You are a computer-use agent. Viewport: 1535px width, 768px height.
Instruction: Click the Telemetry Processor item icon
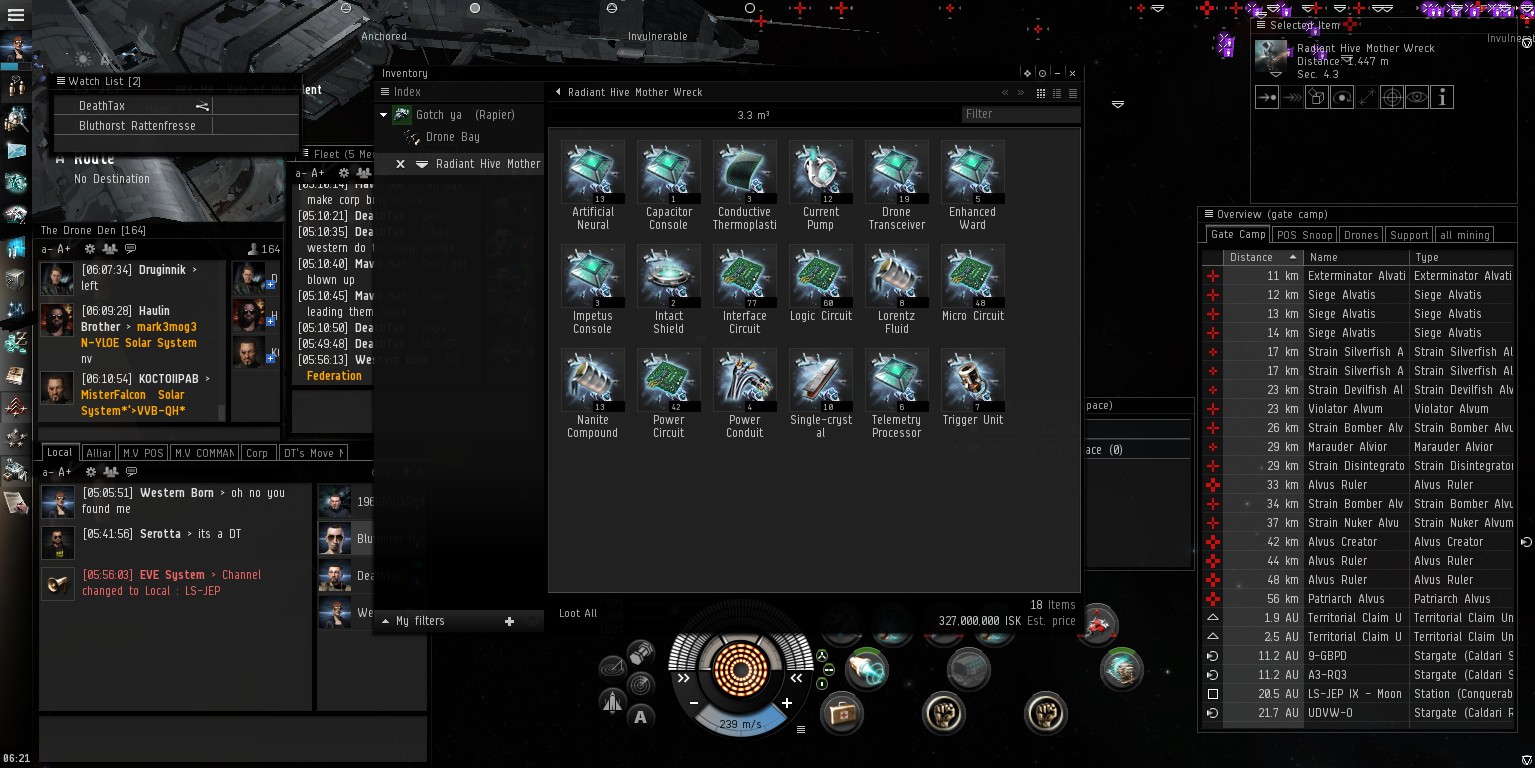coord(897,380)
